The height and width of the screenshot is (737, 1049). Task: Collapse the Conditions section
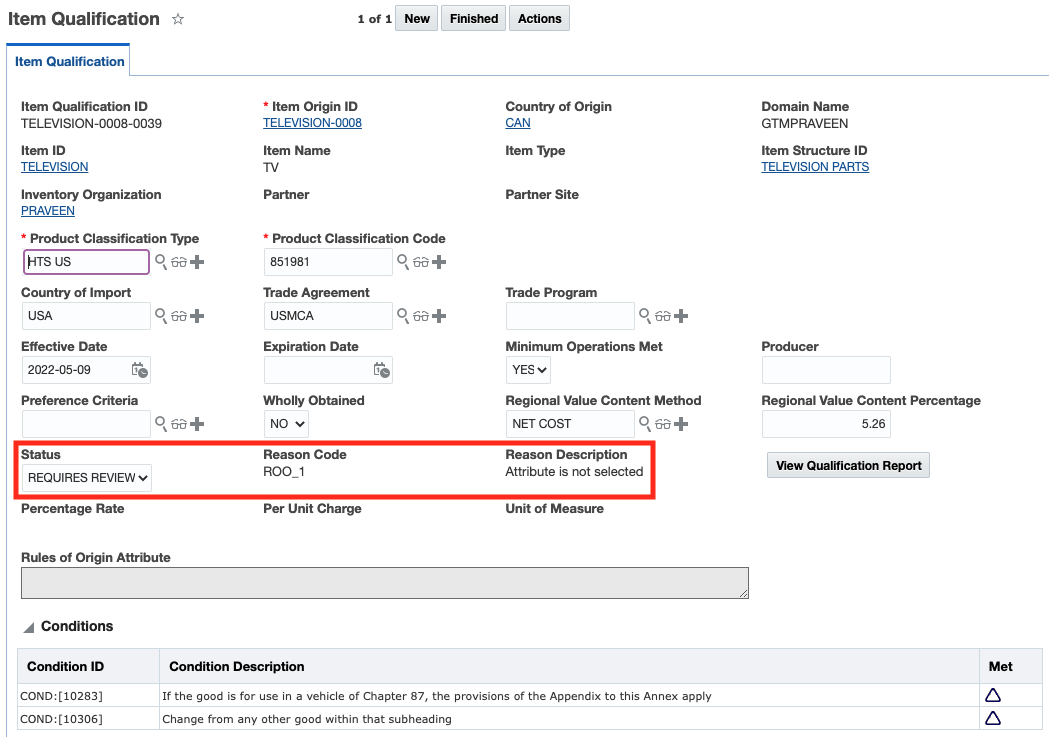pyautogui.click(x=30, y=627)
